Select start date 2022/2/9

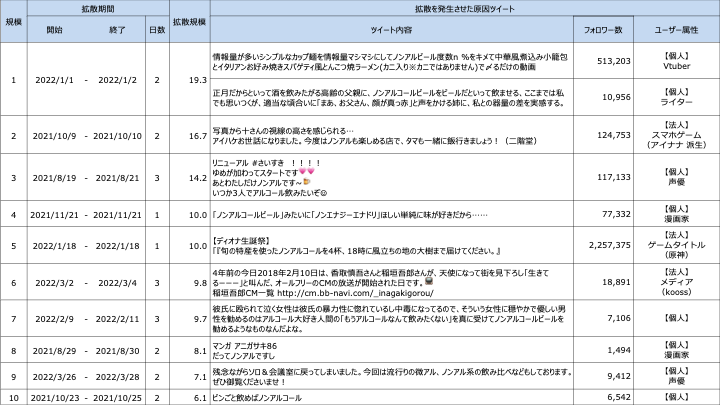[54, 319]
